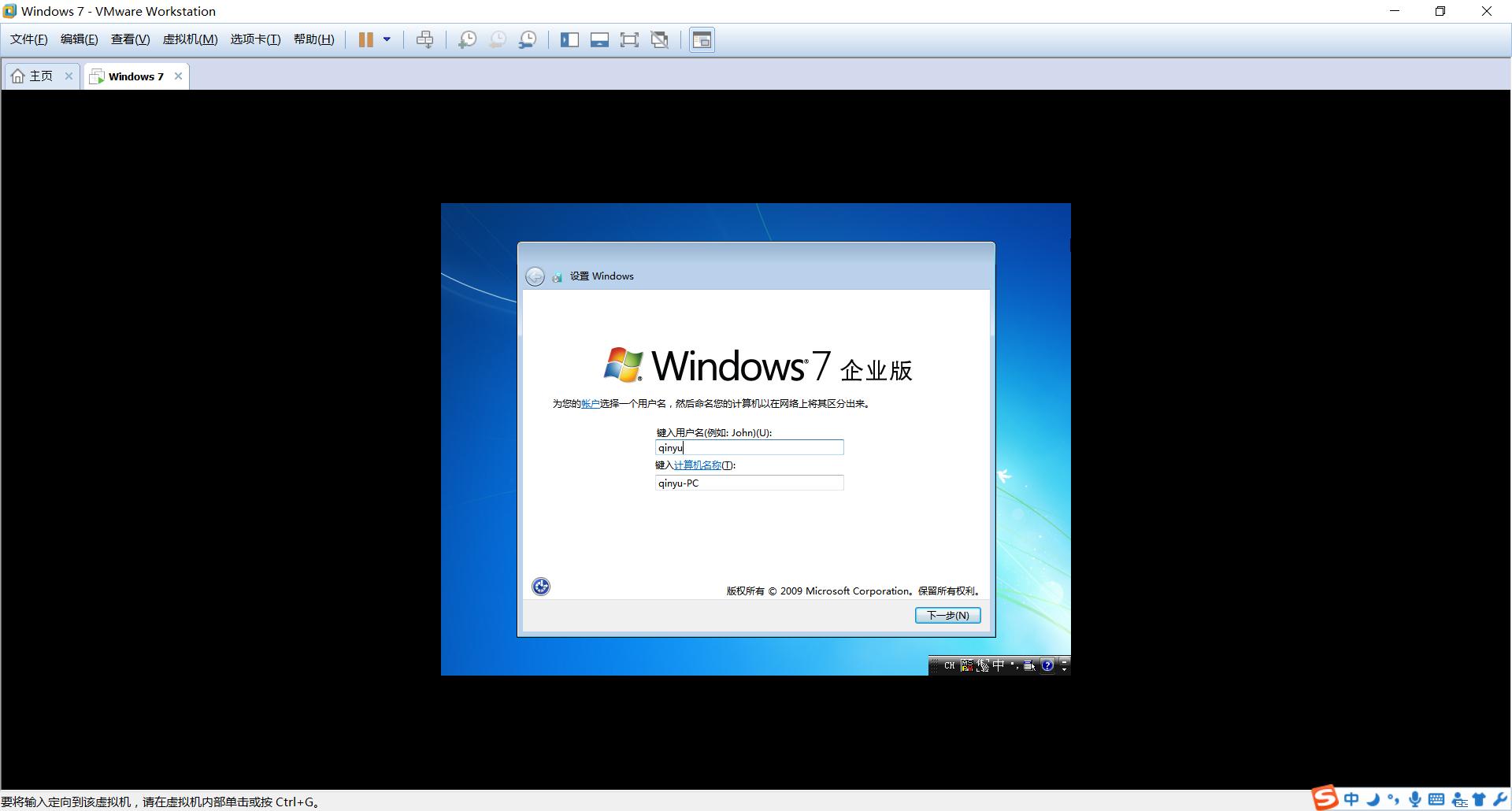Viewport: 1512px width, 811px height.
Task: Enter full screen mode
Action: (x=629, y=39)
